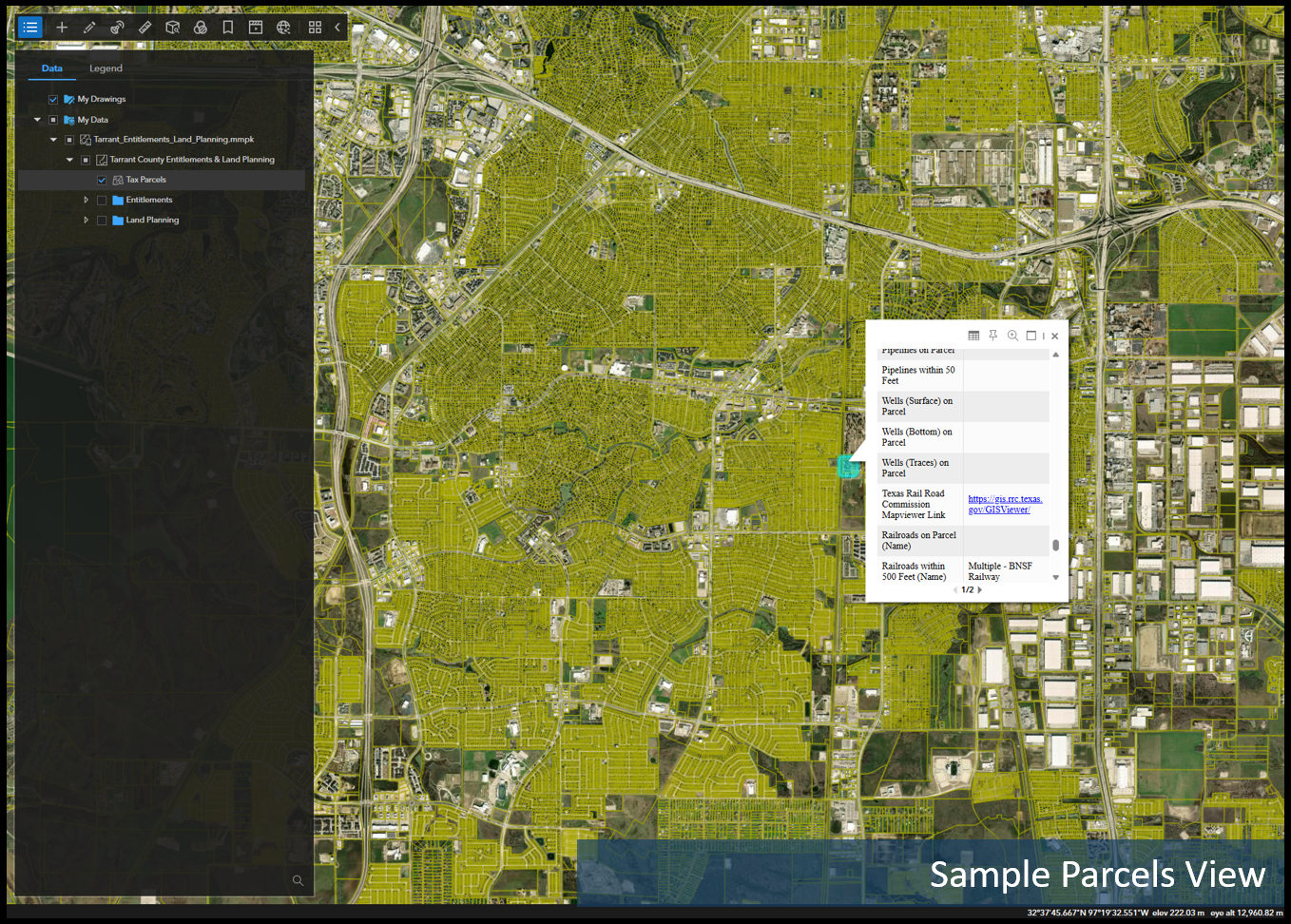
Task: Toggle the My Drawings checkbox
Action: coord(51,99)
